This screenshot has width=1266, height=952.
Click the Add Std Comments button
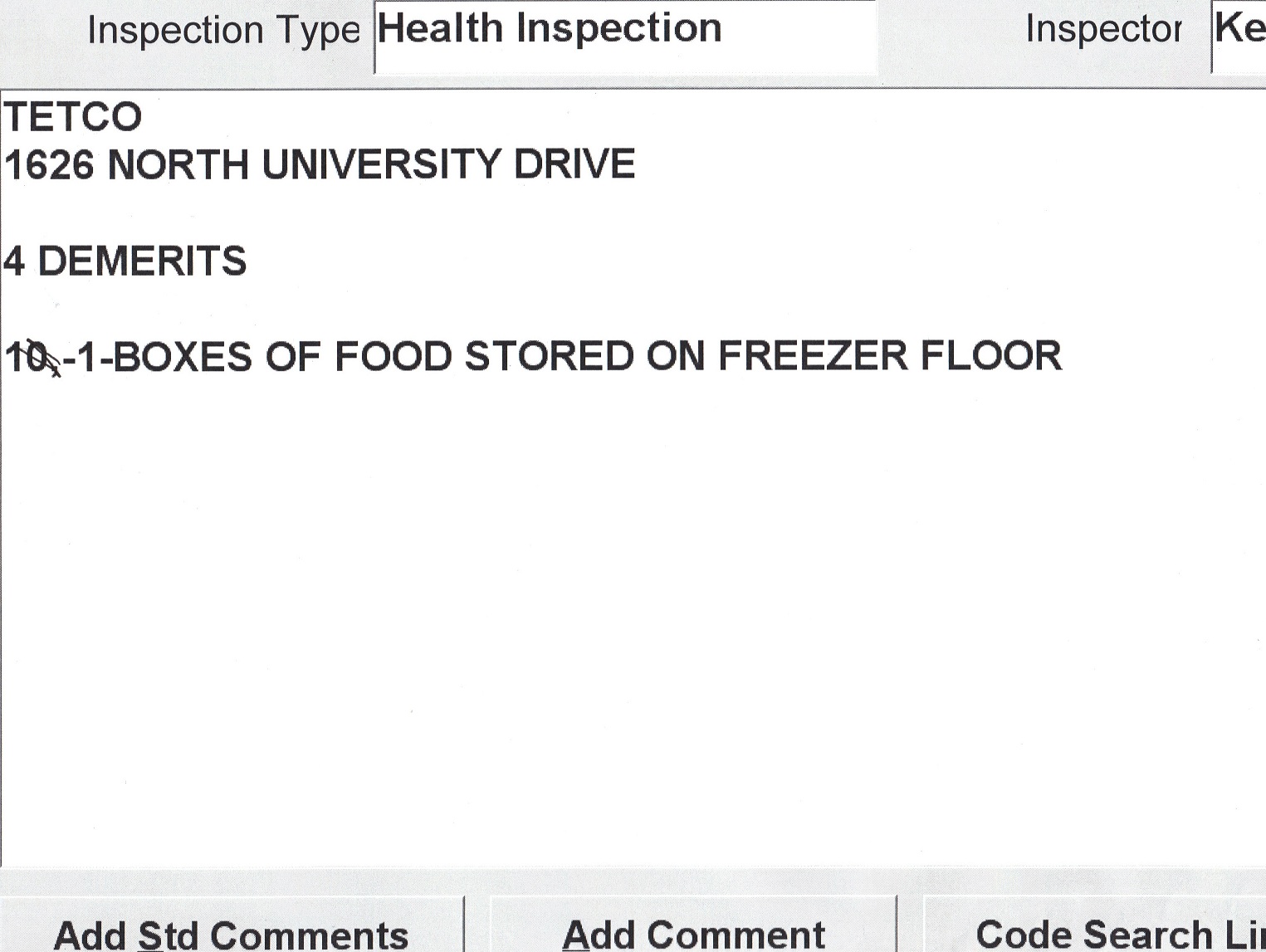coord(231,931)
